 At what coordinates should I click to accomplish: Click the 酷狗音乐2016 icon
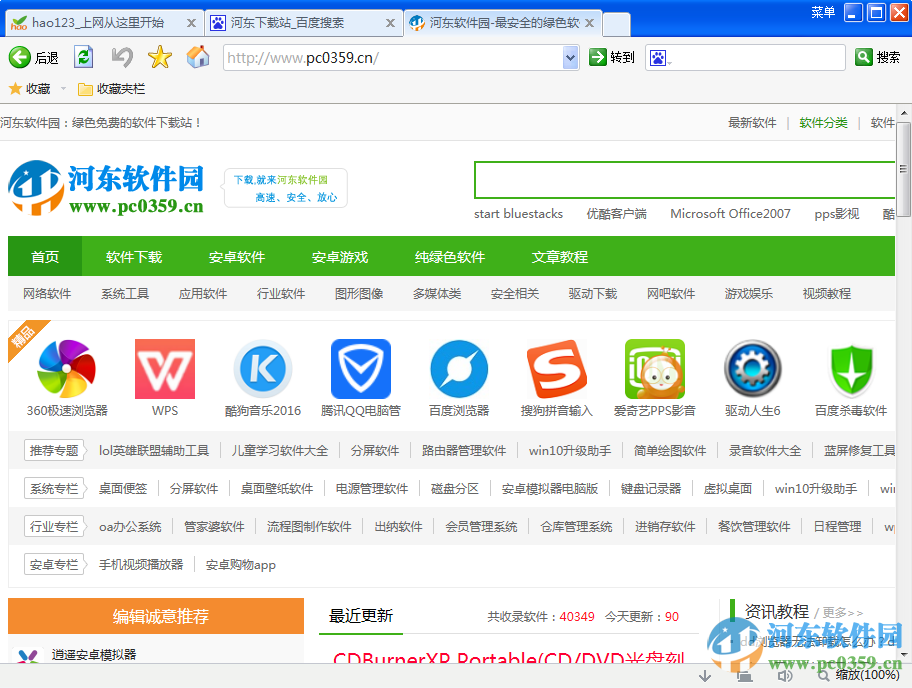(x=262, y=370)
